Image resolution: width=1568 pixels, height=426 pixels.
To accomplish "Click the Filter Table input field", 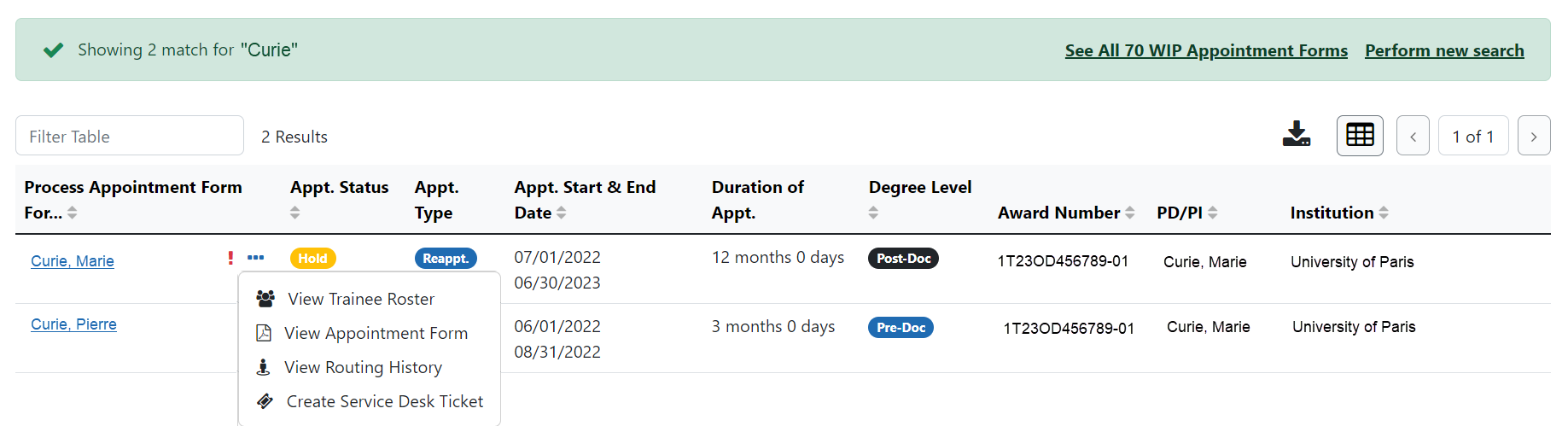I will point(130,136).
